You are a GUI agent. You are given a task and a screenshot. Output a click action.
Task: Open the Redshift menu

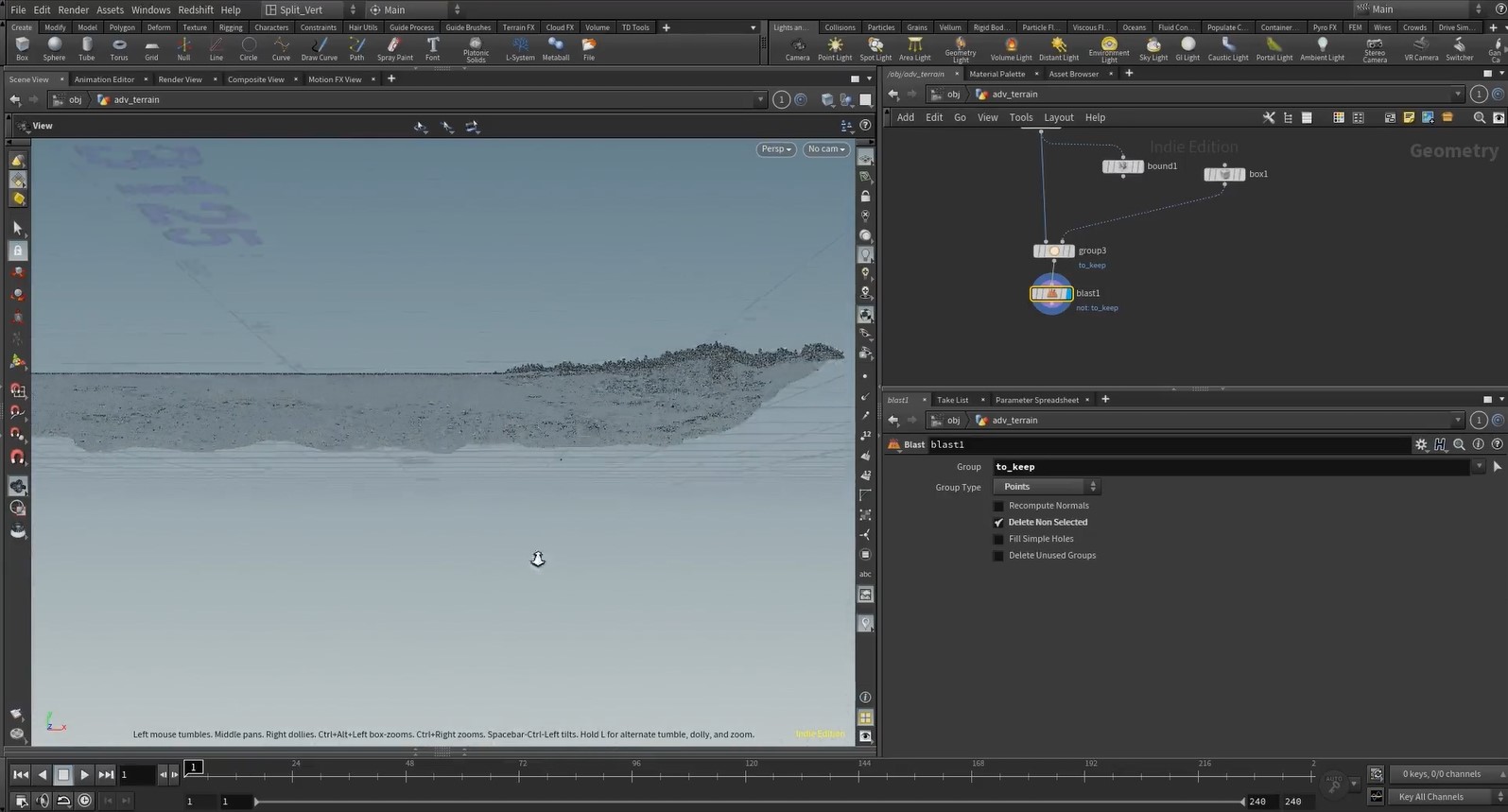click(x=196, y=9)
